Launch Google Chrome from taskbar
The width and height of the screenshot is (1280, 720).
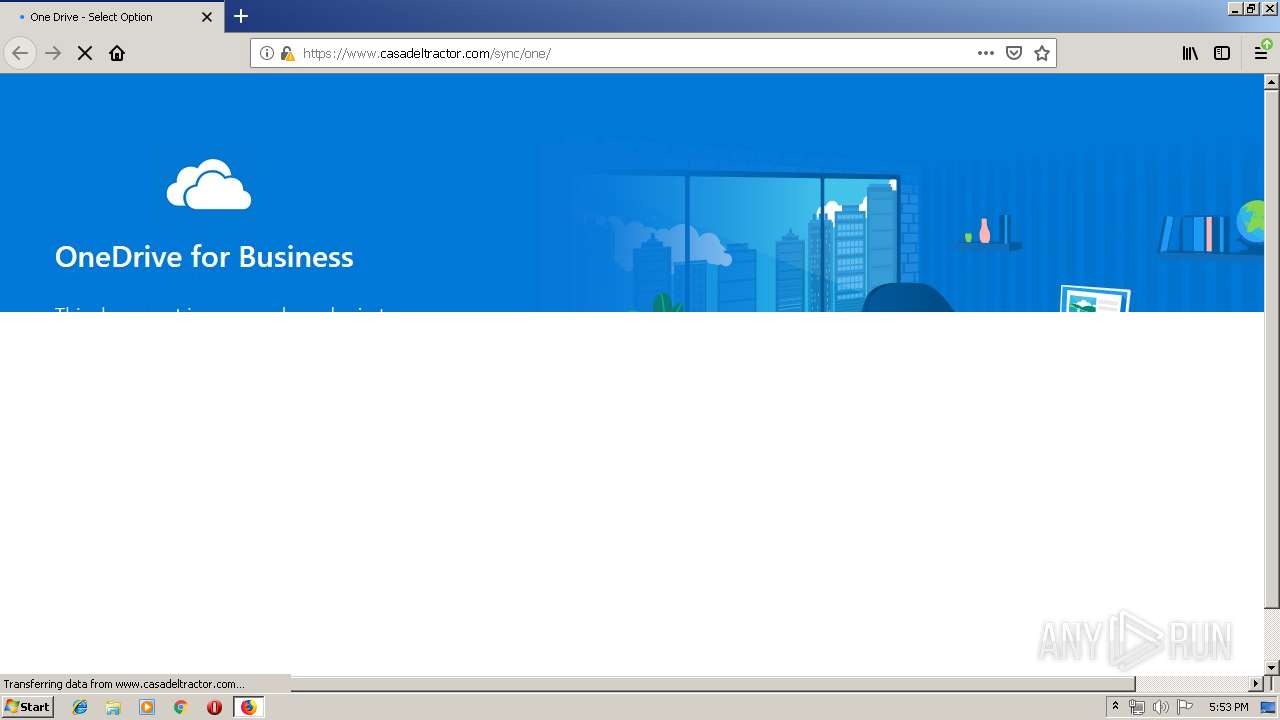[180, 707]
